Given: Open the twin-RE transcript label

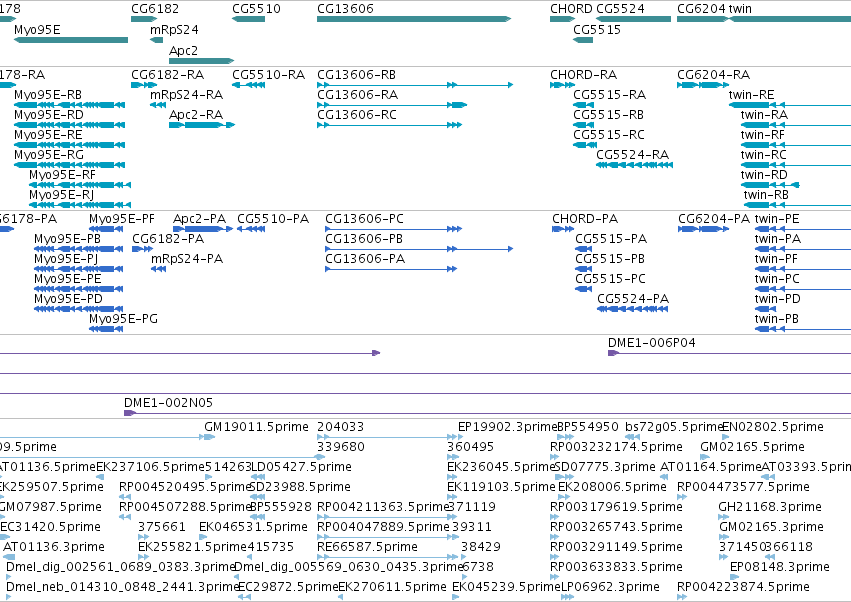Looking at the screenshot, I should click(751, 94).
